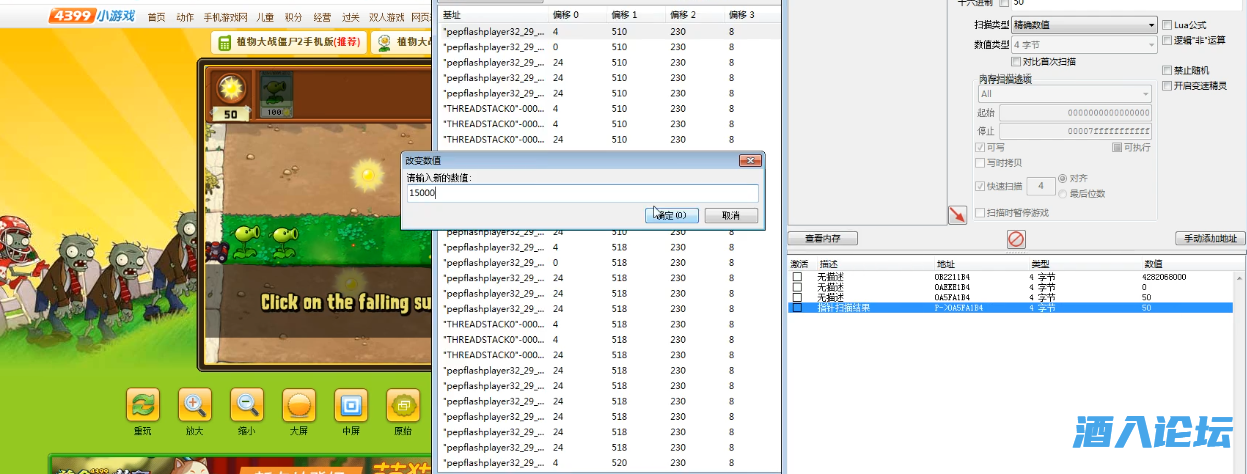Image resolution: width=1247 pixels, height=474 pixels.
Task: Enable the Lua公式 checkbox
Action: pyautogui.click(x=1167, y=24)
